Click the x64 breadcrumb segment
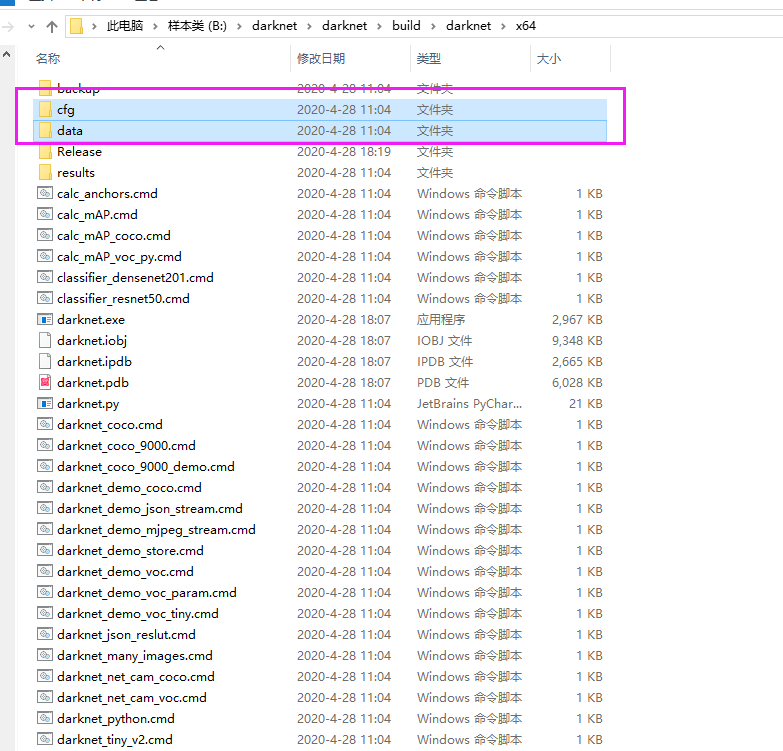Viewport: 783px width, 751px height. [526, 26]
